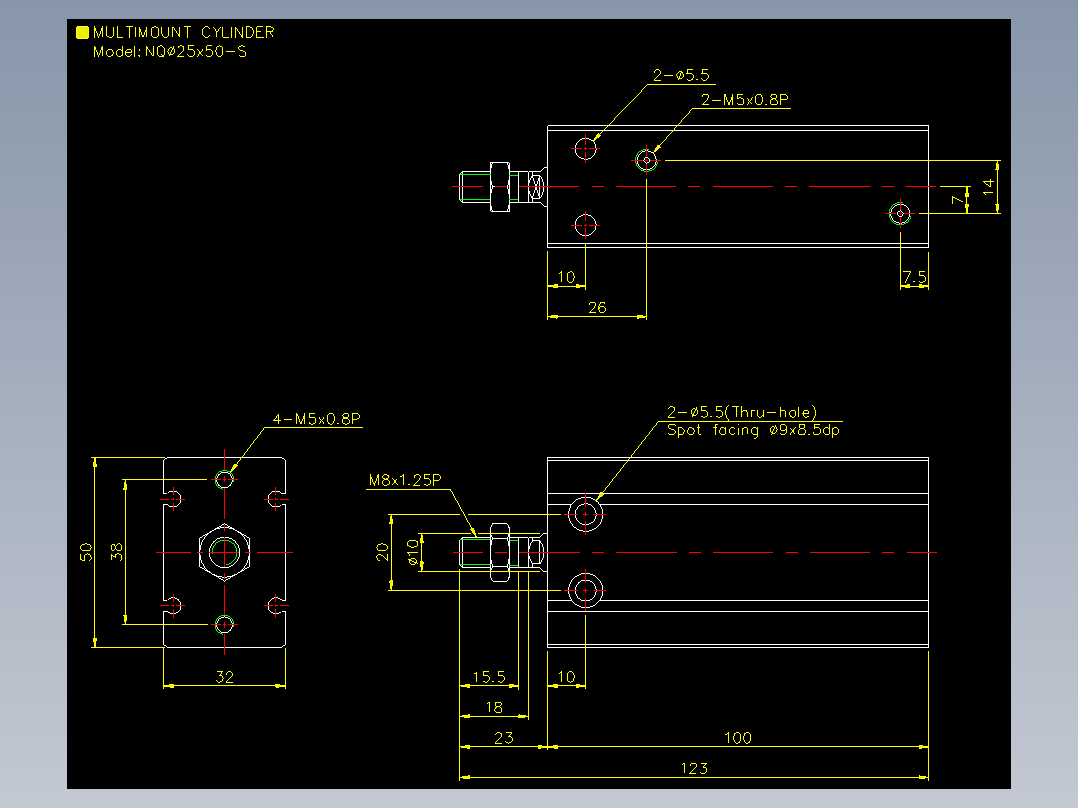Viewport: 1078px width, 808px height.
Task: Click the 10 dimension right of 15.5
Action: [x=566, y=677]
